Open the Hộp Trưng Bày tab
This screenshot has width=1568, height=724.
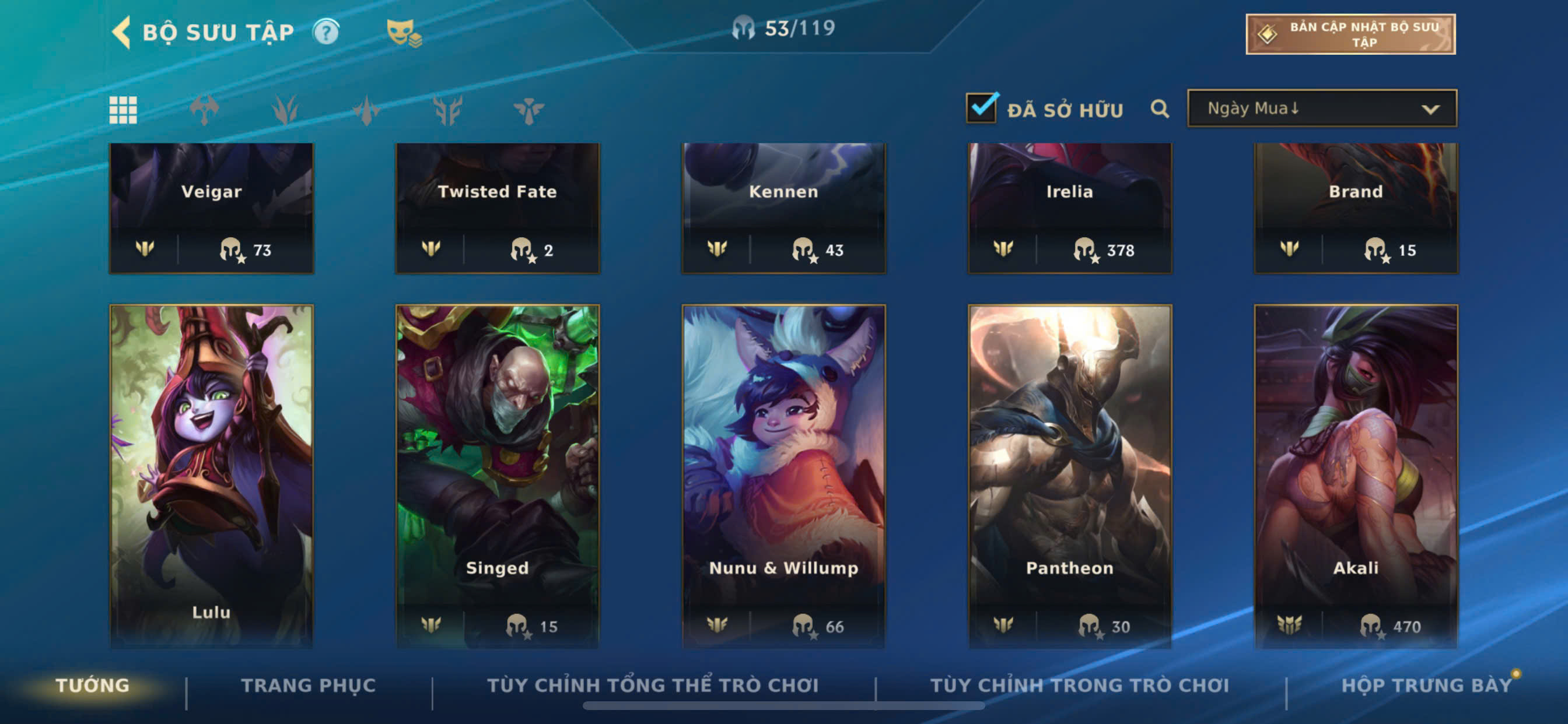click(x=1426, y=686)
